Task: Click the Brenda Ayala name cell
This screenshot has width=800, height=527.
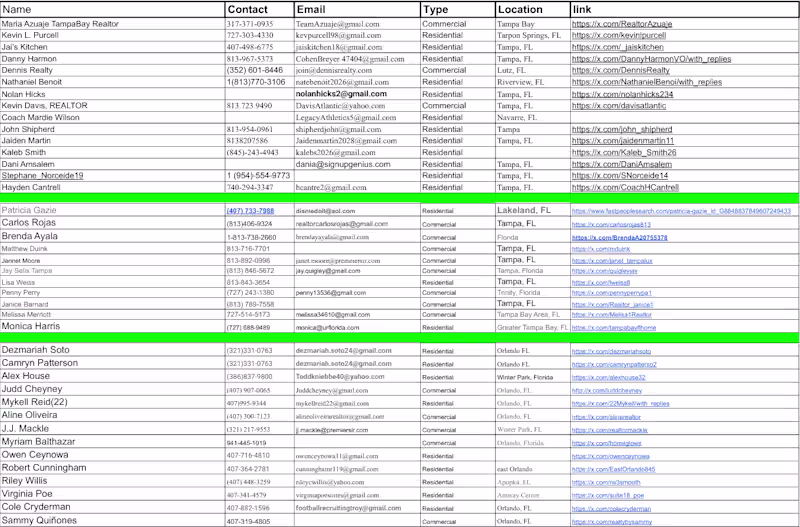Action: (x=112, y=236)
